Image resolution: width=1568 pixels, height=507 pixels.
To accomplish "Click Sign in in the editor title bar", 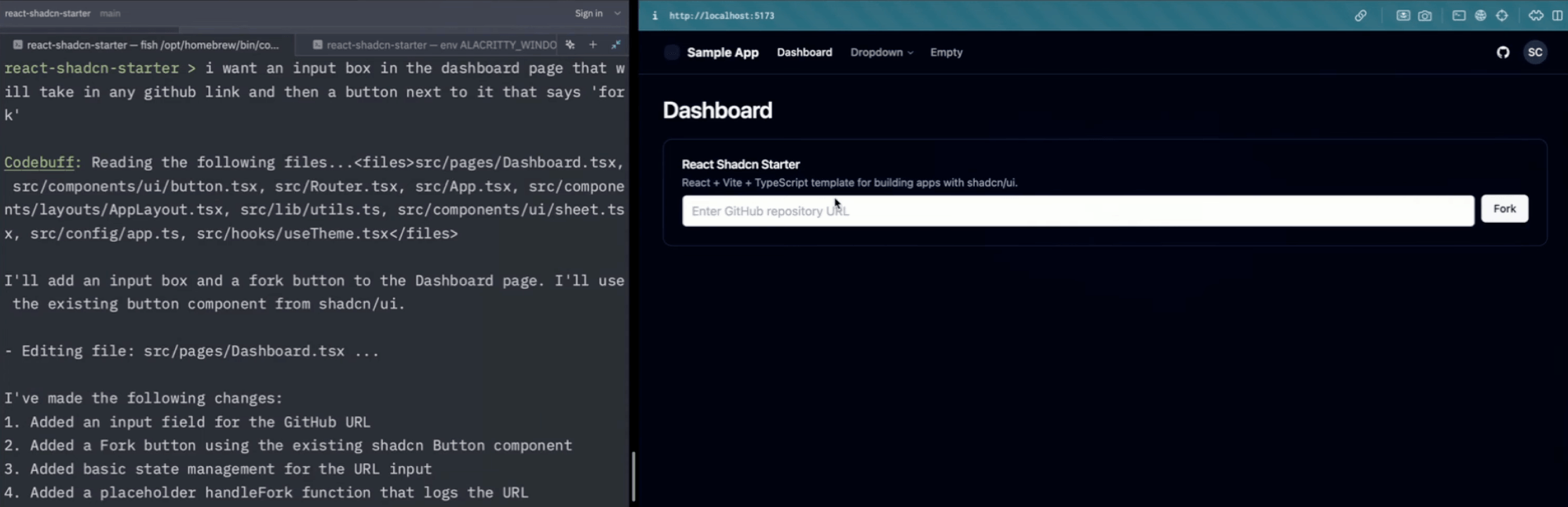I will pos(589,13).
